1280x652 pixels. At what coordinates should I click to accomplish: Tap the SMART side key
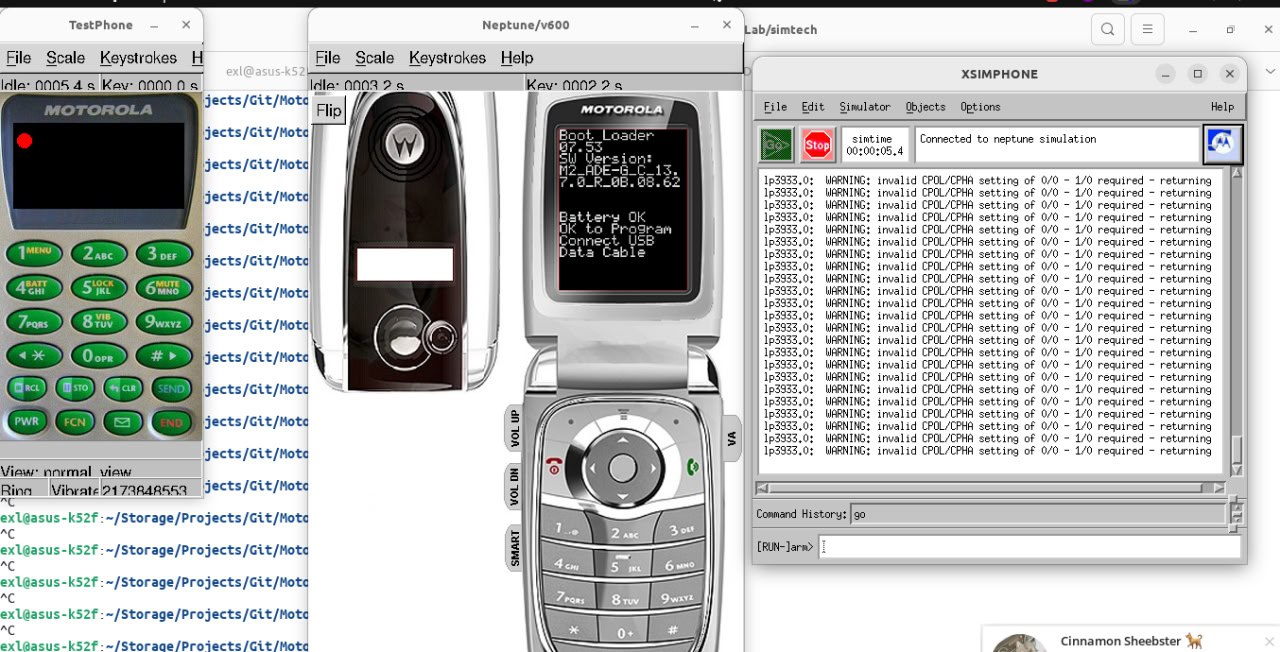point(516,548)
